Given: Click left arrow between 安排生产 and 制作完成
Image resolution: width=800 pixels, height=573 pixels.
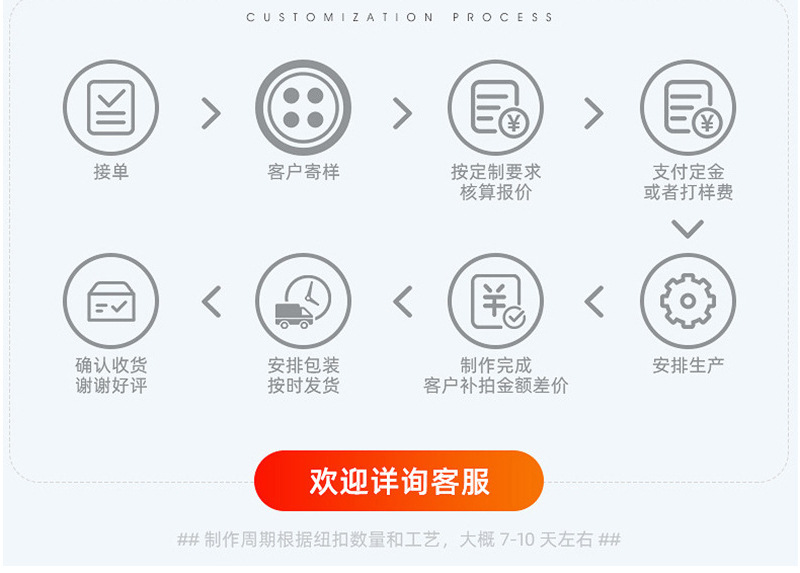Looking at the screenshot, I should tap(594, 302).
